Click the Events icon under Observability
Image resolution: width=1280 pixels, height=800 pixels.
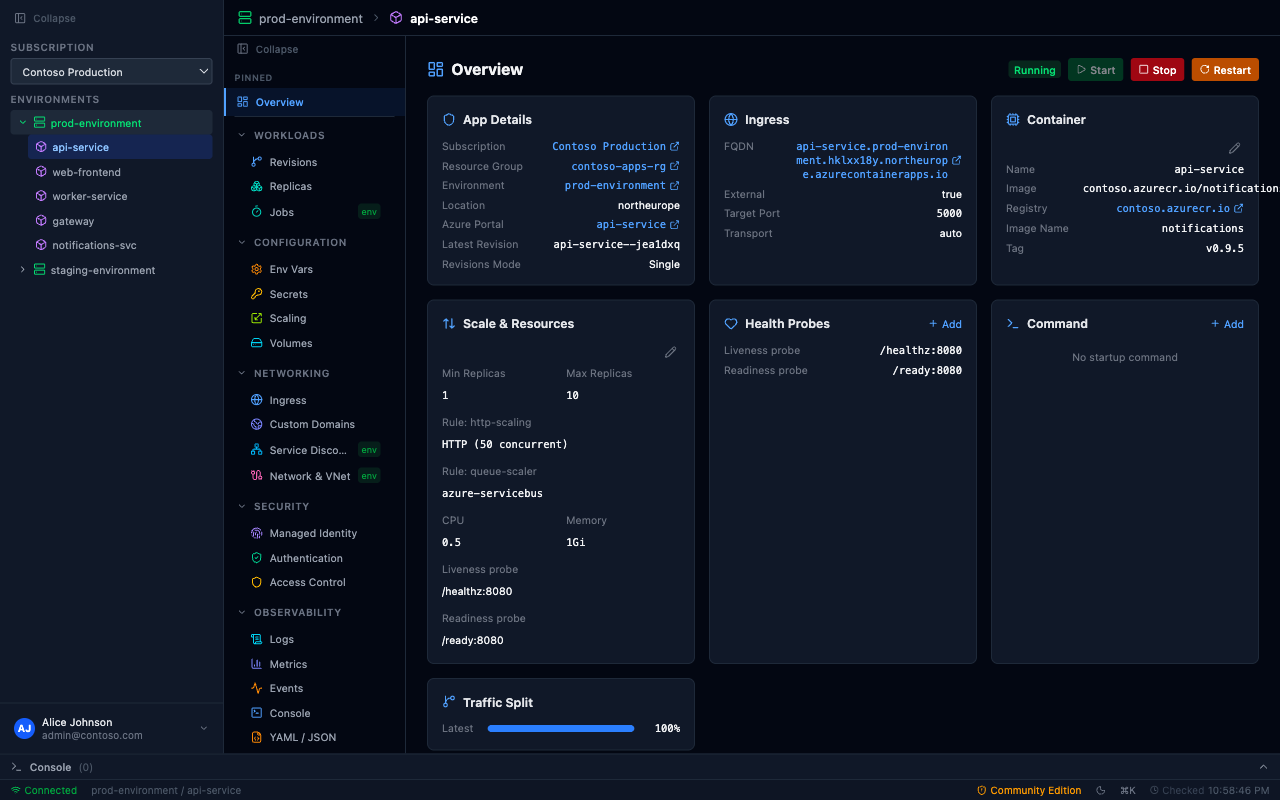256,688
